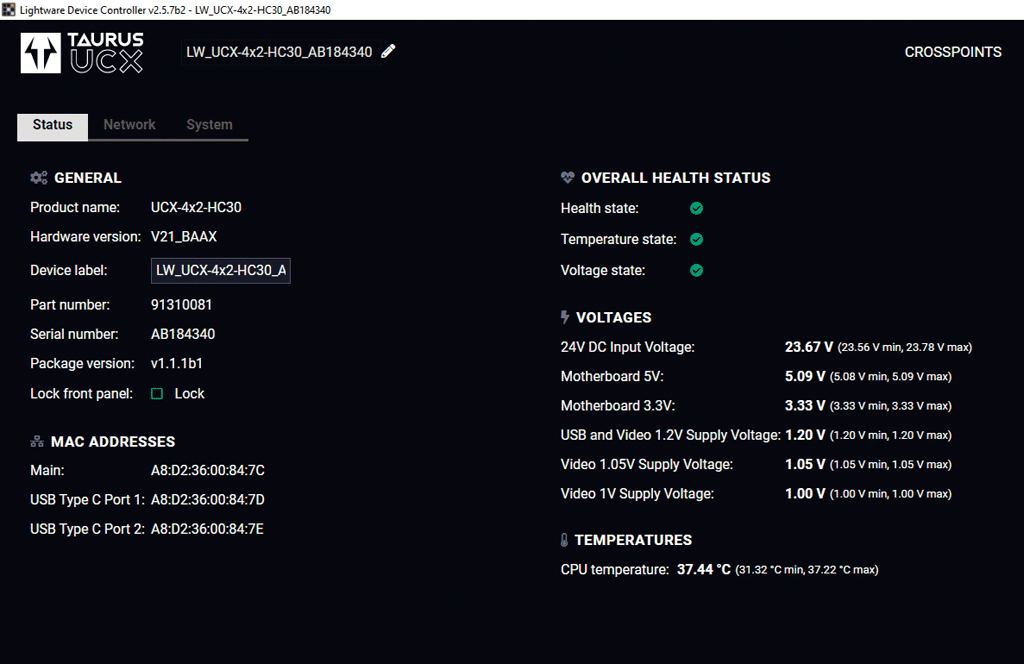
Task: Click the lightning icon beside VOLTAGES
Action: (x=565, y=317)
